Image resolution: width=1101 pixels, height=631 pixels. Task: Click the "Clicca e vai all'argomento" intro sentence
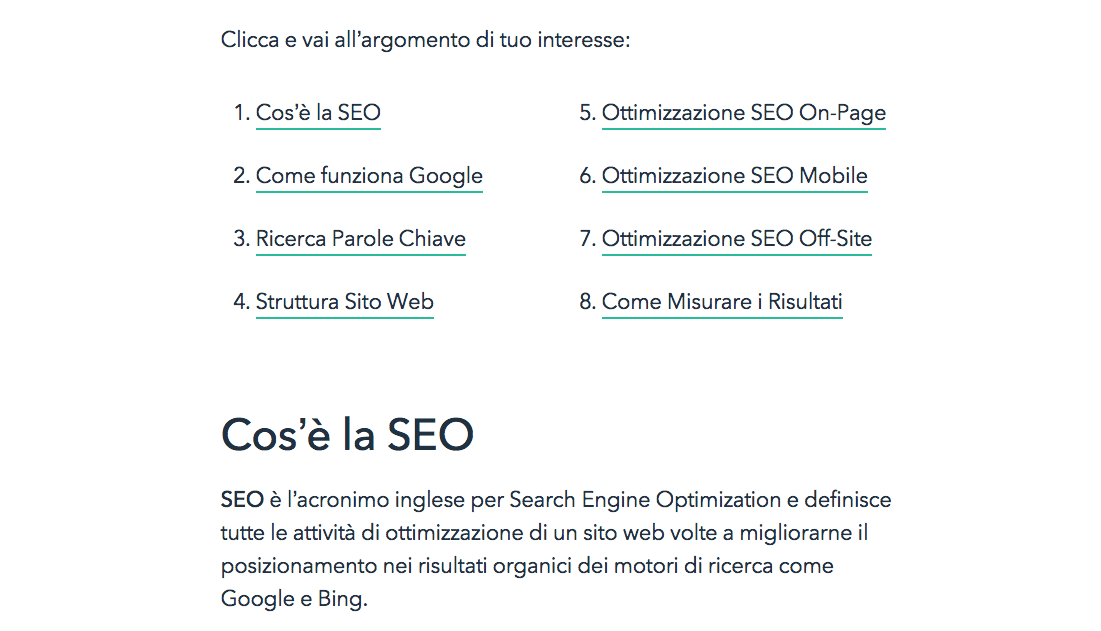pyautogui.click(x=425, y=41)
